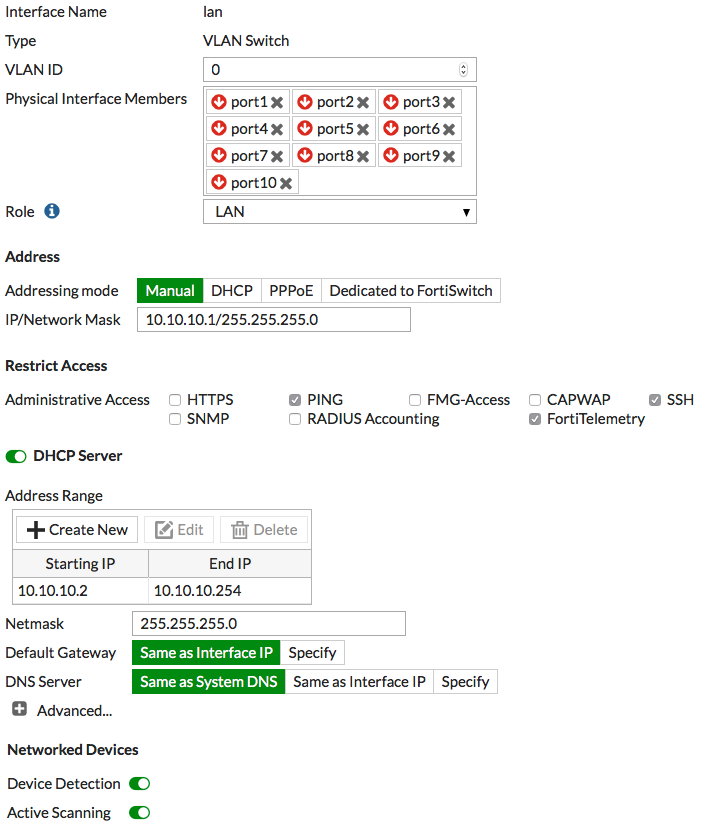This screenshot has height=828, width=704.
Task: Enable HTTPS administrative access
Action: (175, 400)
